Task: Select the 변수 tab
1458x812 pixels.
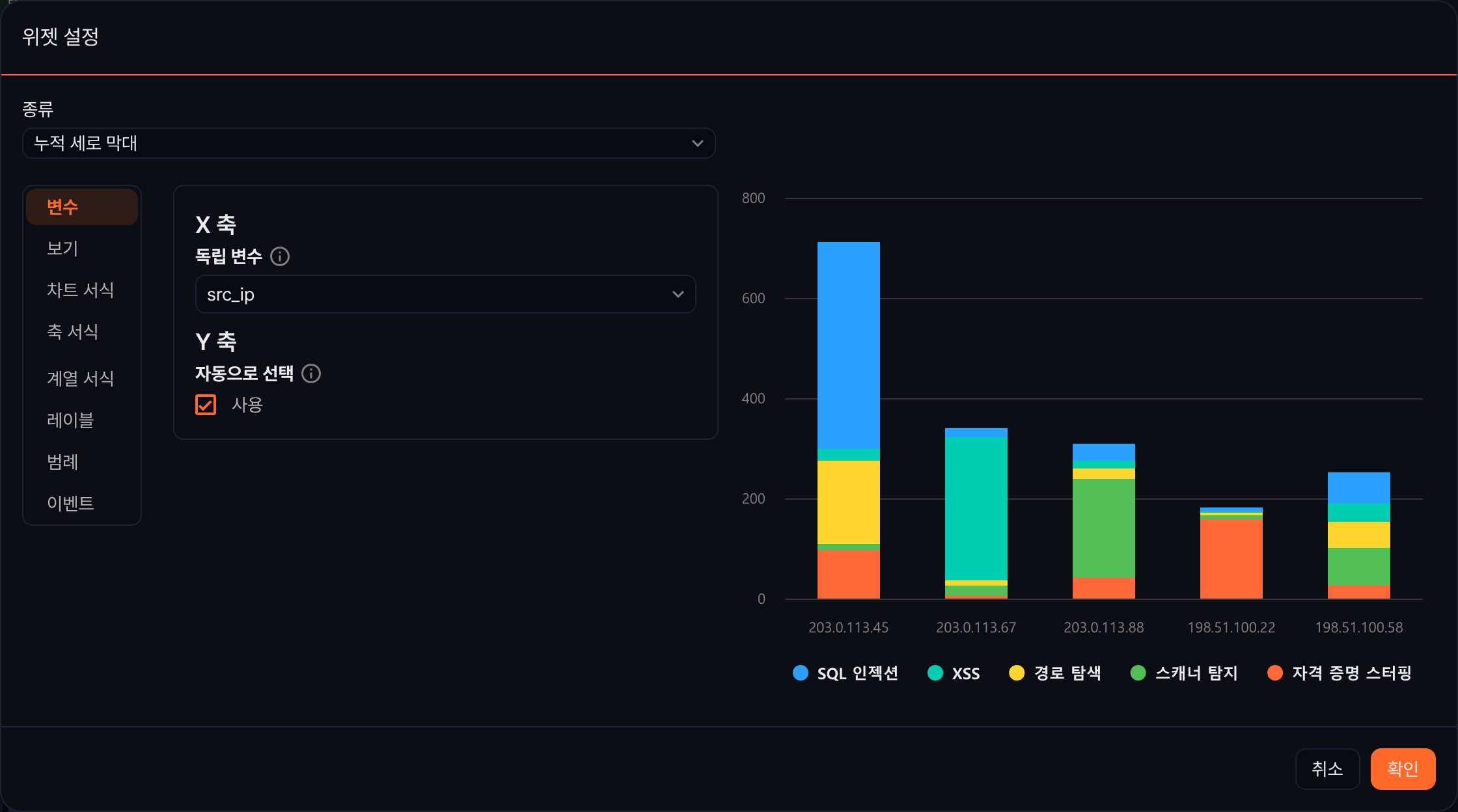Action: point(82,207)
